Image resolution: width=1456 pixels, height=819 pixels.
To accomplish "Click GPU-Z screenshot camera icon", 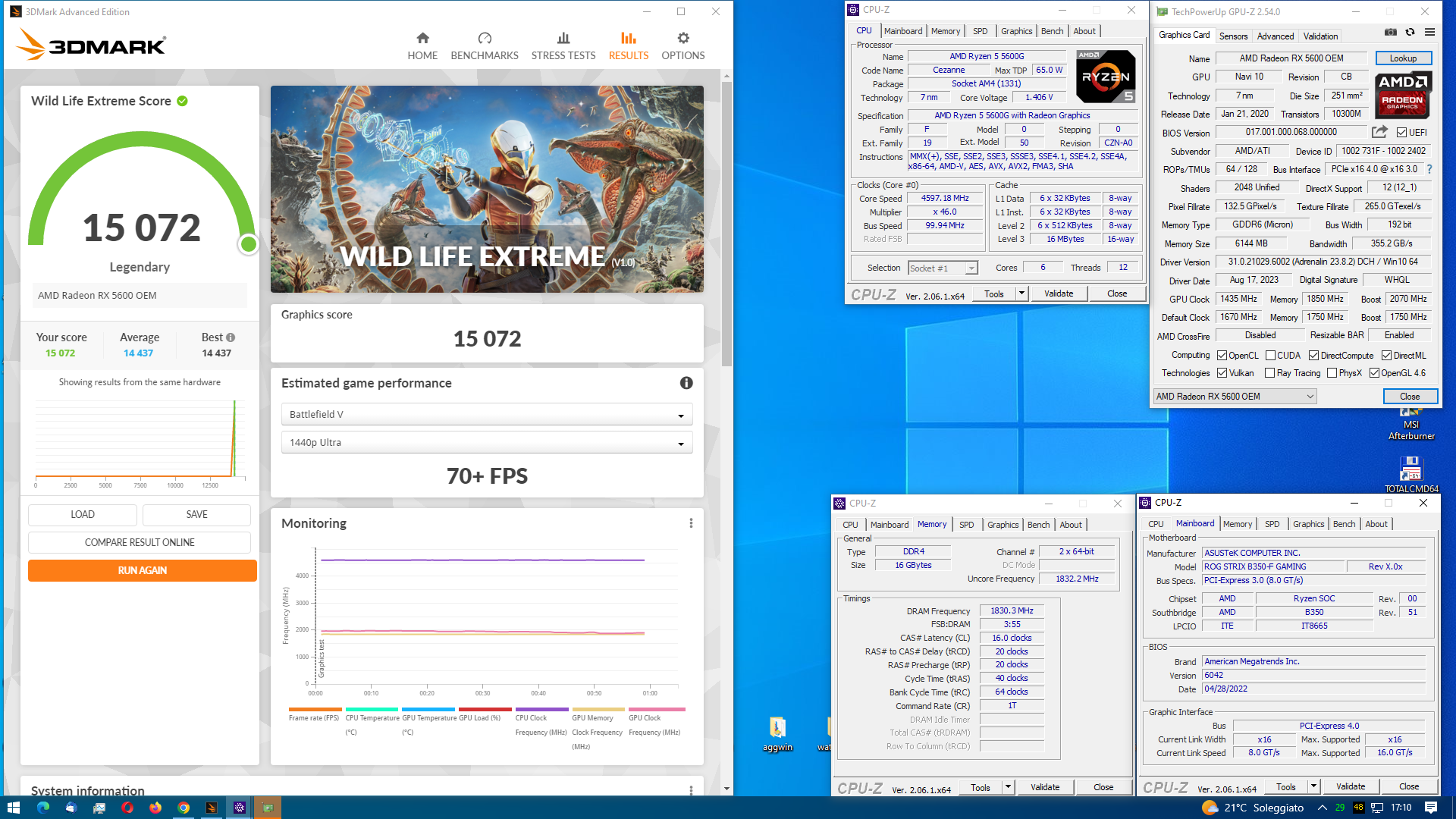I will 1390,33.
